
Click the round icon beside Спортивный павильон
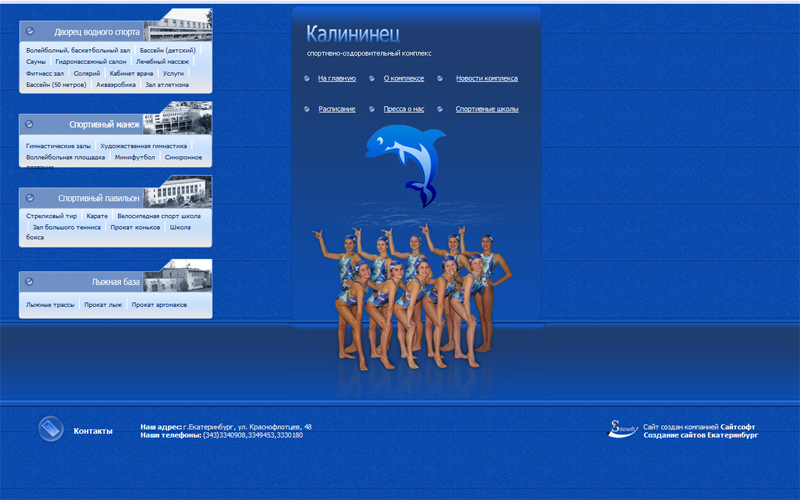pyautogui.click(x=30, y=197)
